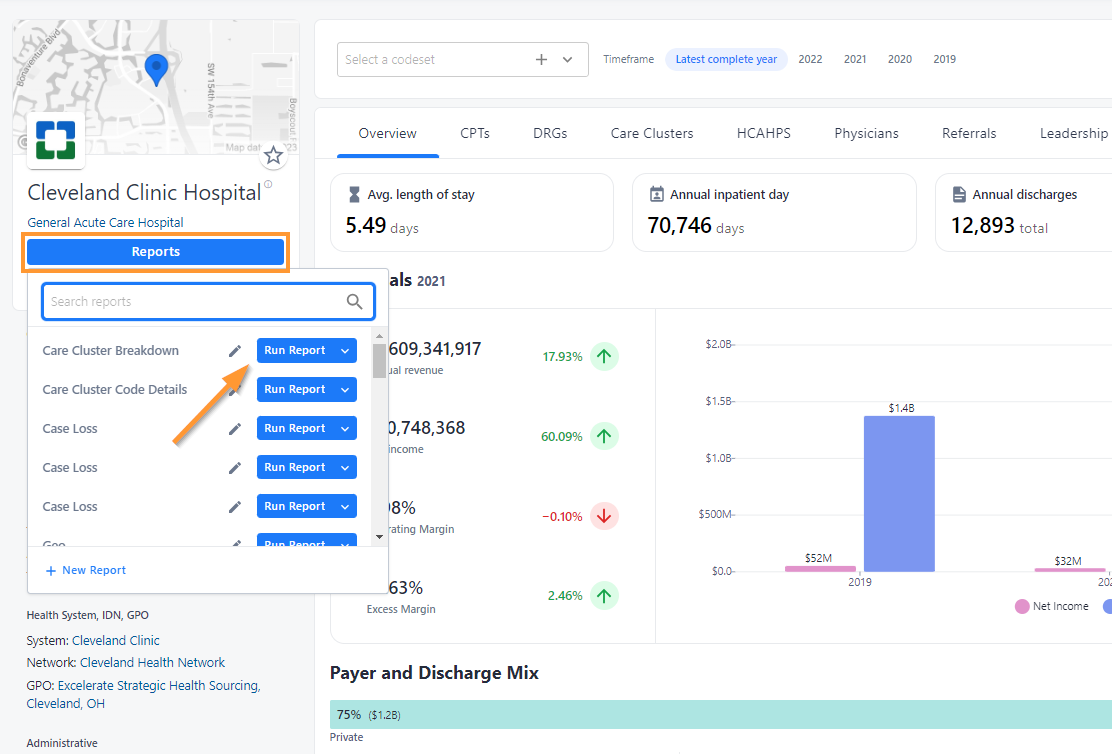Click the blue map location pin

click(x=156, y=70)
